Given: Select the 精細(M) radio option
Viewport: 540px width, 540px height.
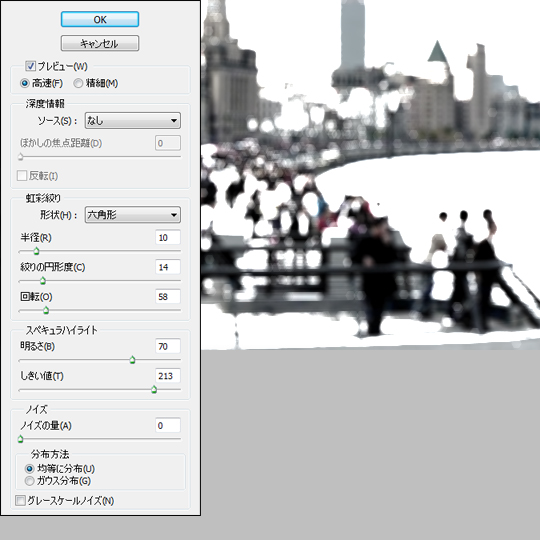Looking at the screenshot, I should click(78, 83).
